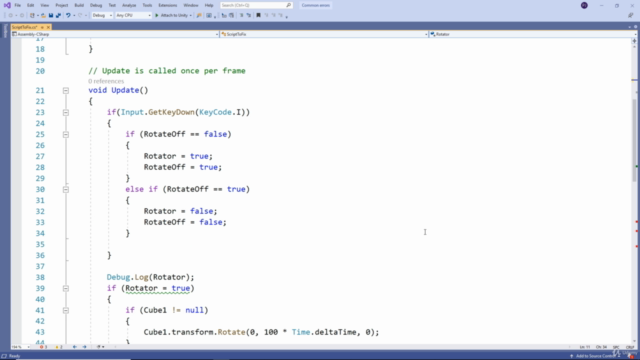This screenshot has width=640, height=360.
Task: Click the Open File folder icon
Action: (x=43, y=16)
